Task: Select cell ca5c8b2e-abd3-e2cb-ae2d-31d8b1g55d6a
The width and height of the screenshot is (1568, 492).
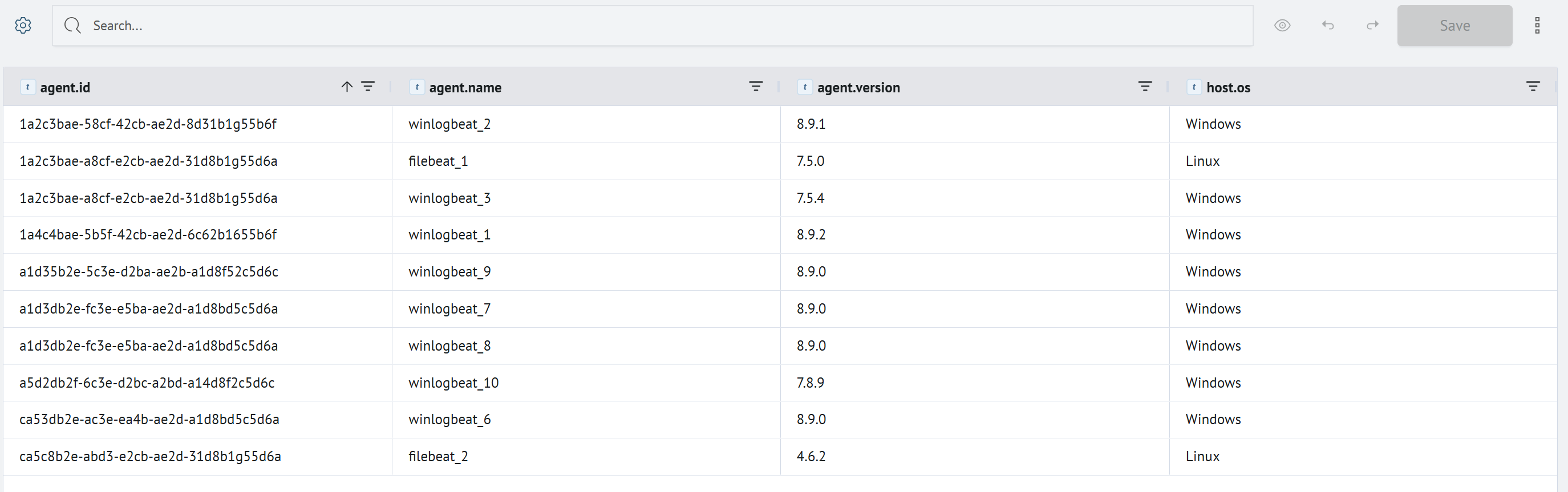Action: click(x=198, y=457)
